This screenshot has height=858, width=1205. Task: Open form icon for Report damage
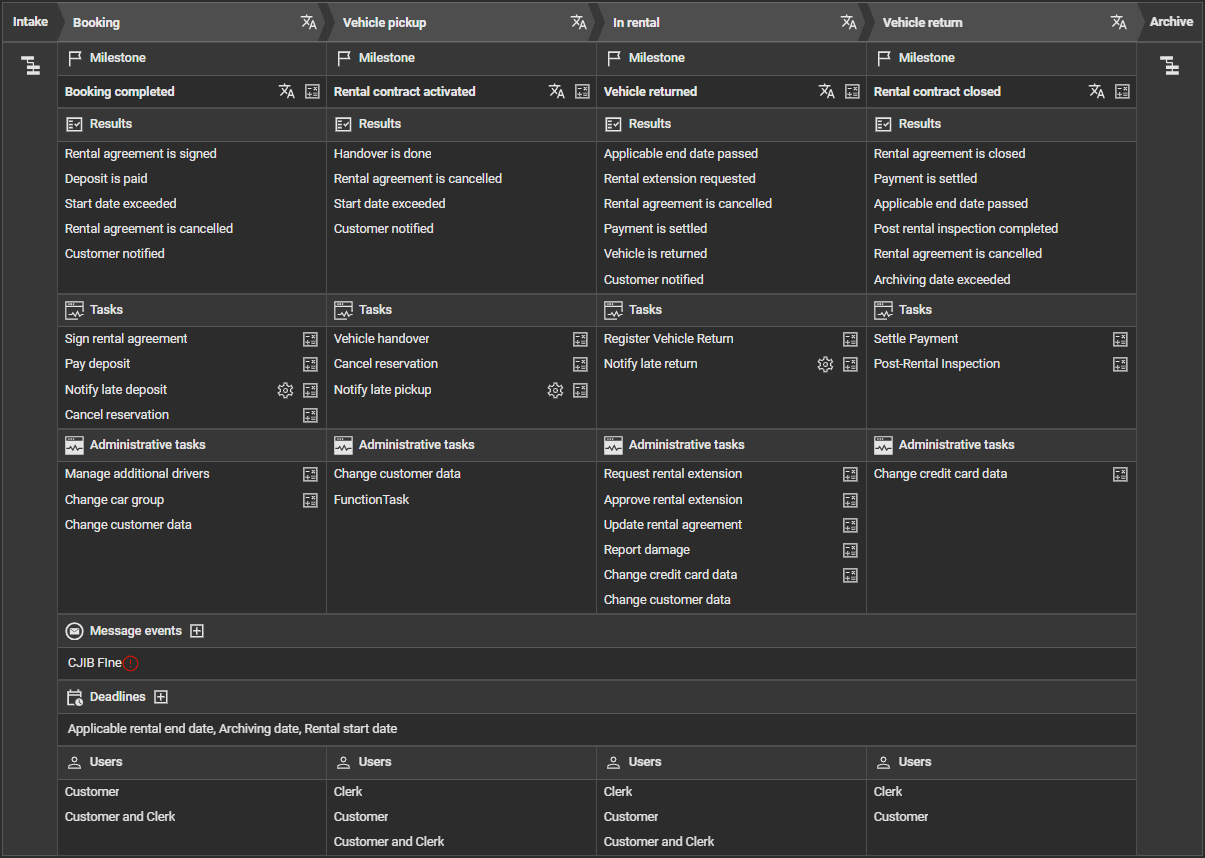tap(850, 550)
